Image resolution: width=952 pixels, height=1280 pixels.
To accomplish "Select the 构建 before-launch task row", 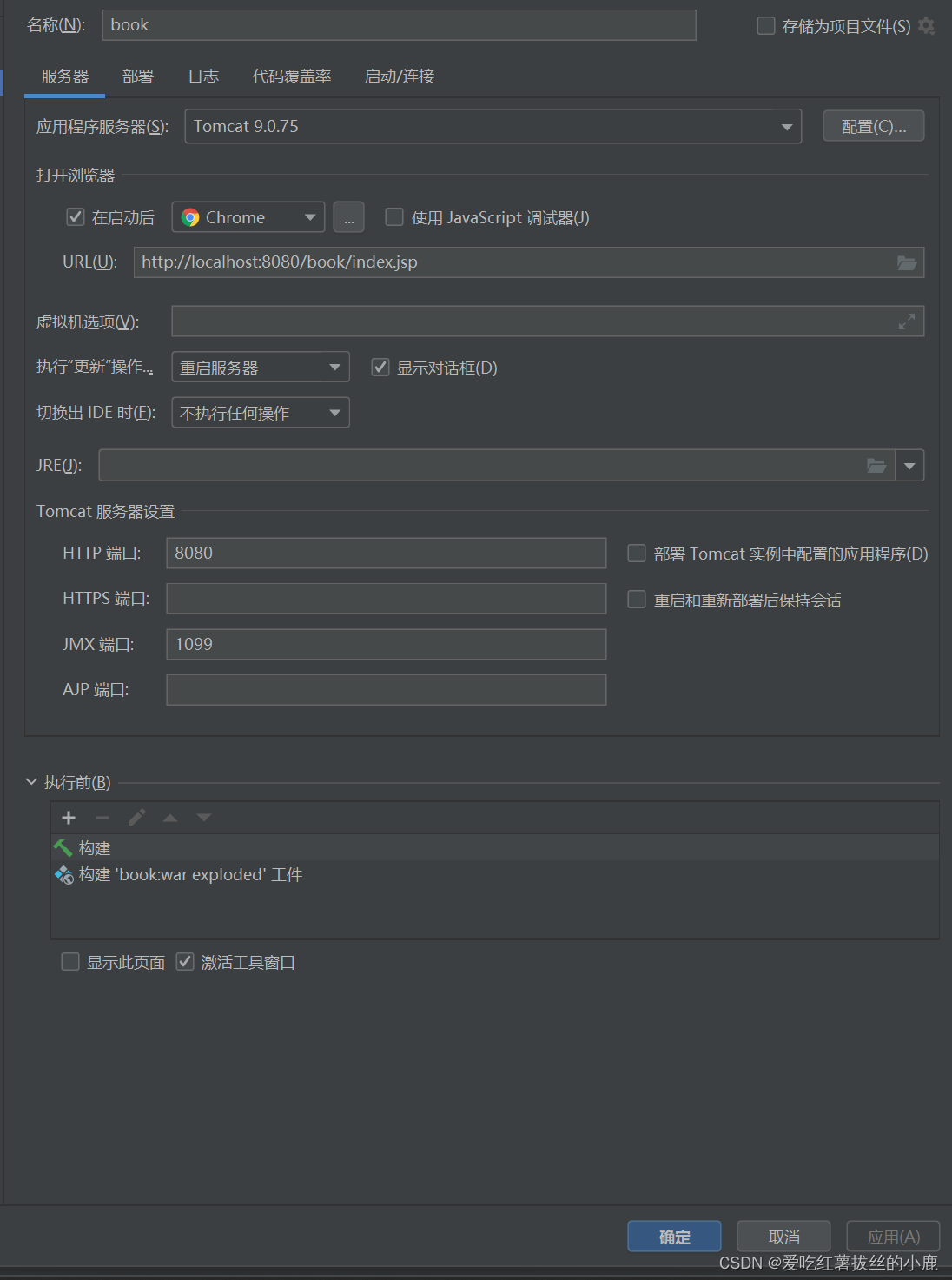I will point(495,847).
